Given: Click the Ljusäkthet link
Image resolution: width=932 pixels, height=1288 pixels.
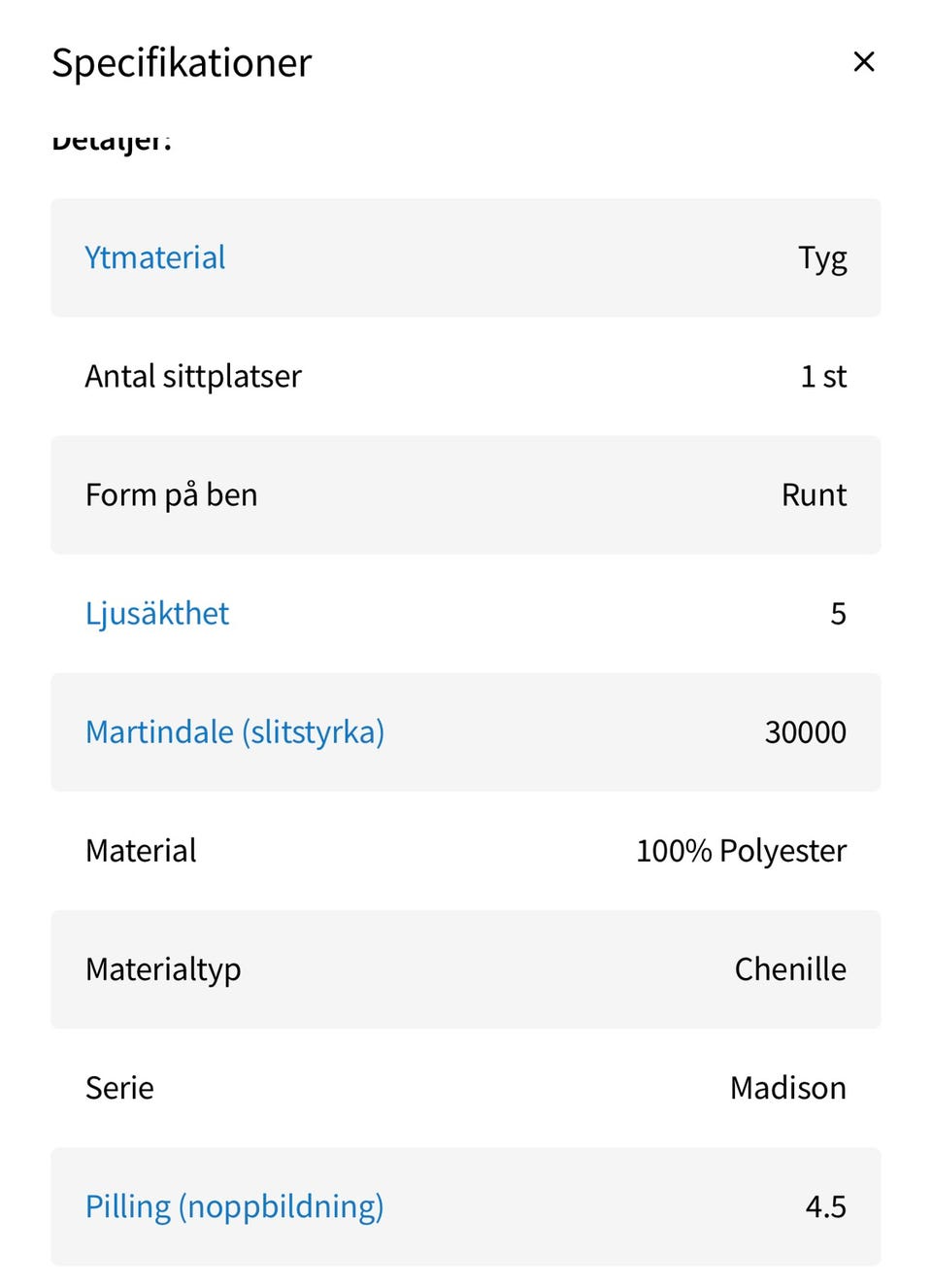Looking at the screenshot, I should [x=157, y=613].
